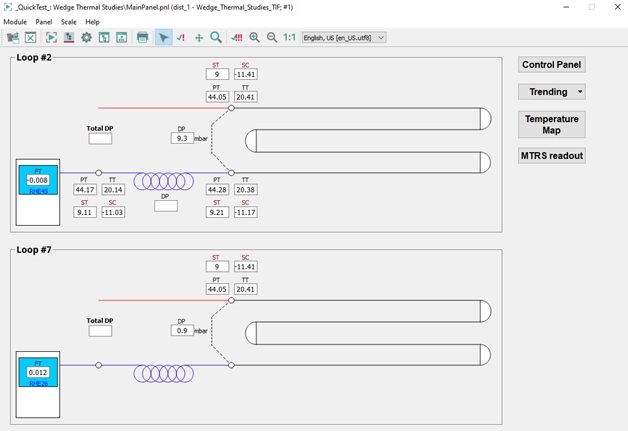Open settings with the gear icon
The width and height of the screenshot is (628, 431).
point(87,38)
